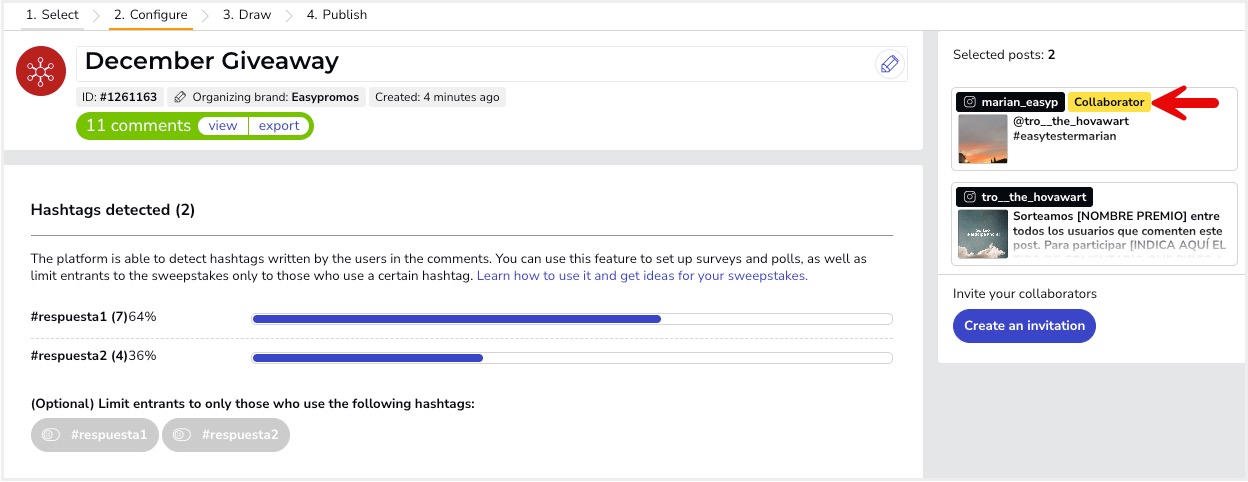
Task: Click the red network logo icon
Action: pos(41,70)
